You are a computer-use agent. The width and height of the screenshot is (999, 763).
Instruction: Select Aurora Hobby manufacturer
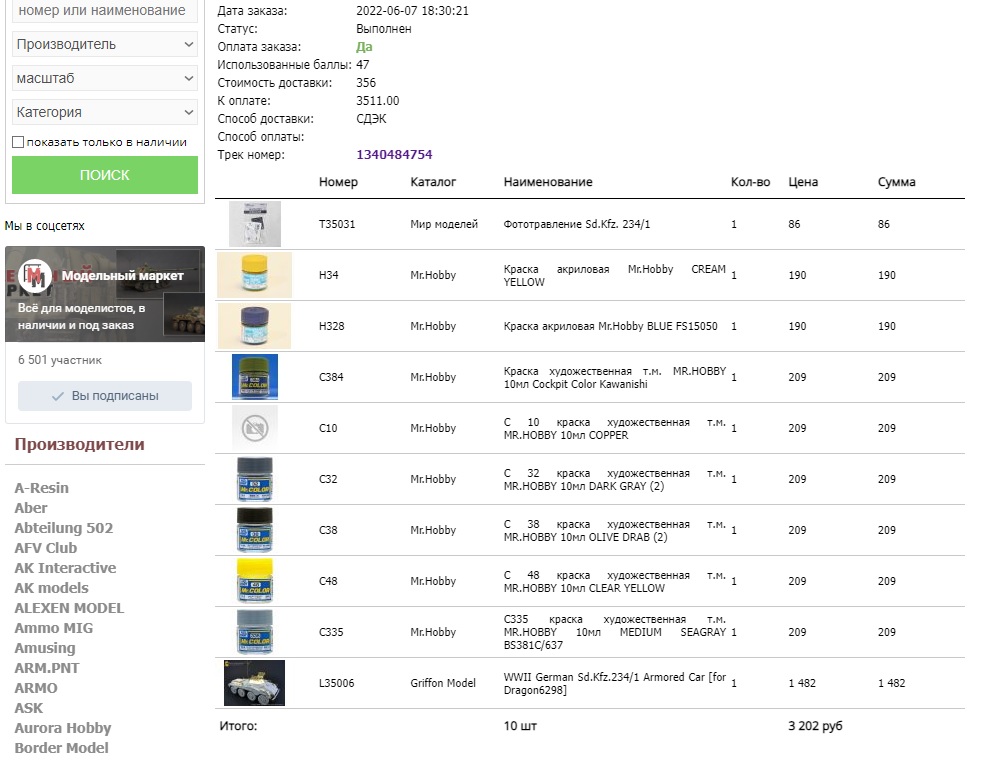pyautogui.click(x=62, y=729)
